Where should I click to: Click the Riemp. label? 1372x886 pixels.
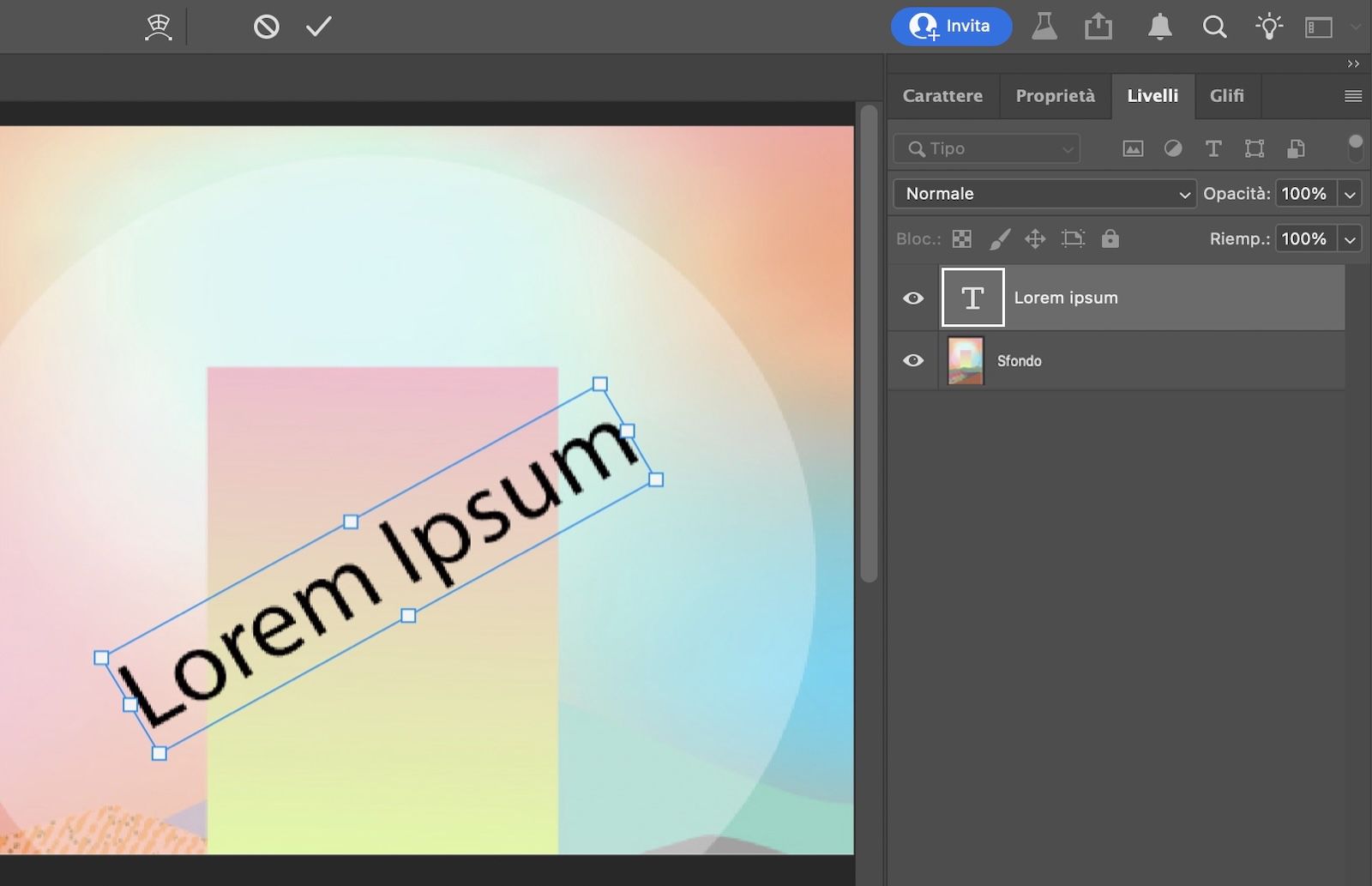pyautogui.click(x=1239, y=239)
